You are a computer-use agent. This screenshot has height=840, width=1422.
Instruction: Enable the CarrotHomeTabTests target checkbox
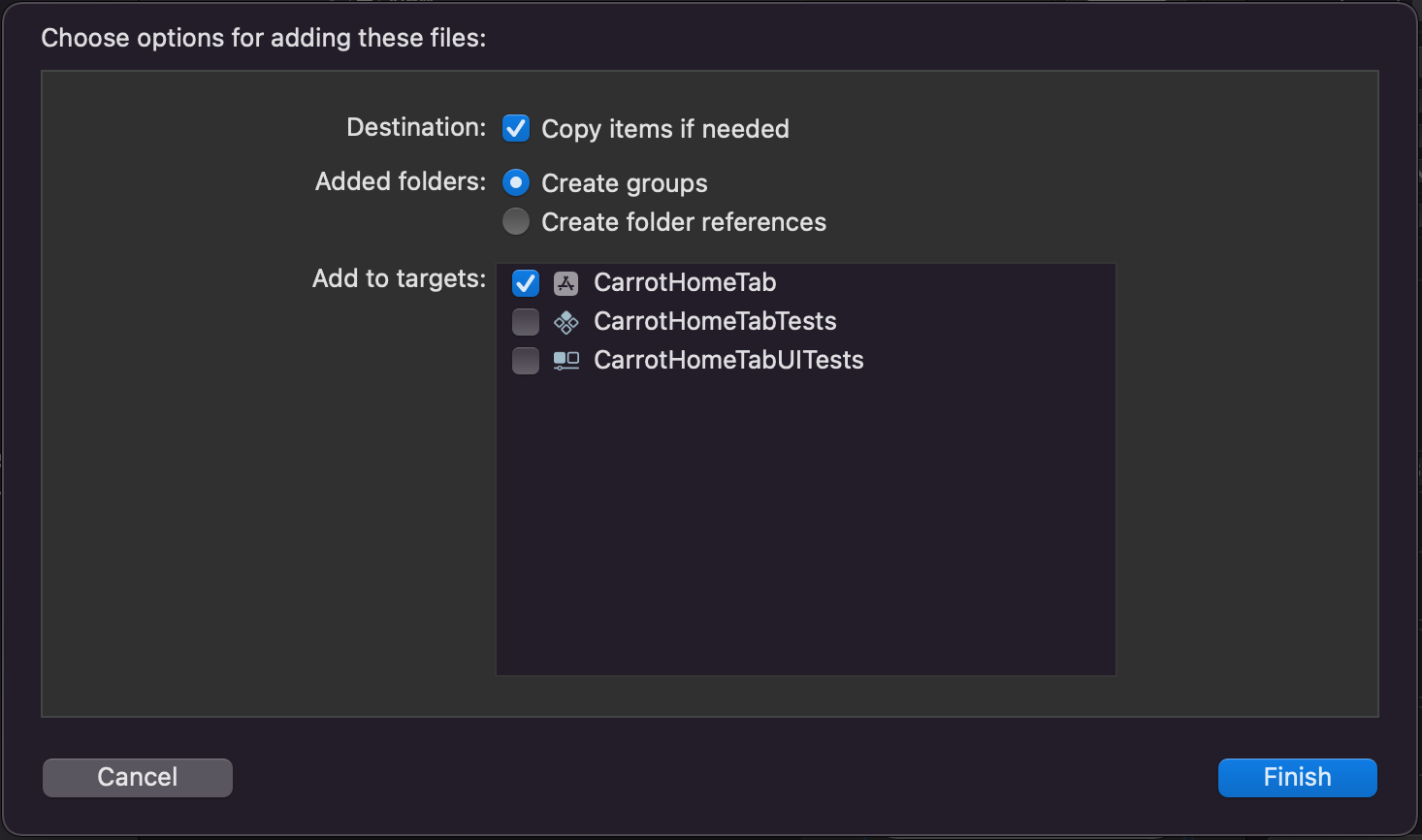click(x=526, y=321)
